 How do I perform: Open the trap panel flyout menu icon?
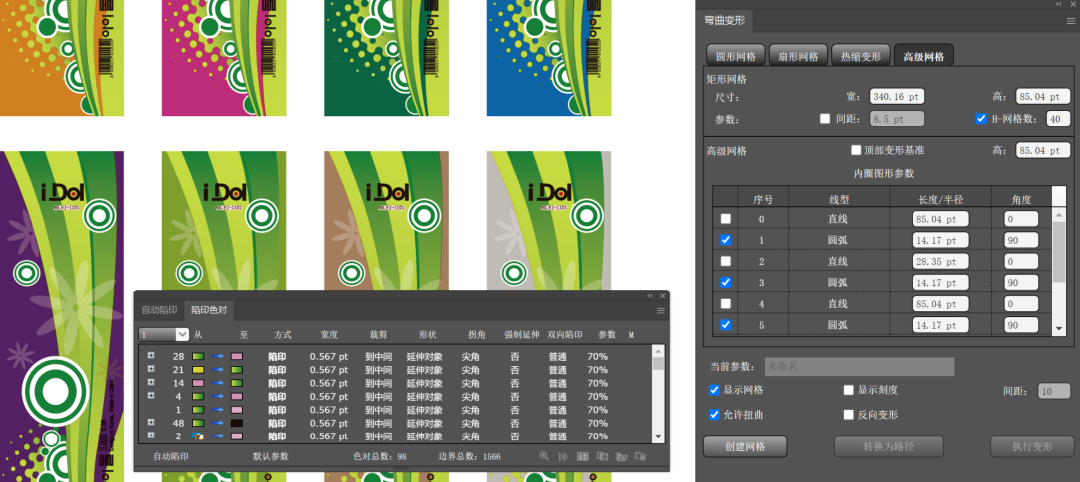coord(661,311)
